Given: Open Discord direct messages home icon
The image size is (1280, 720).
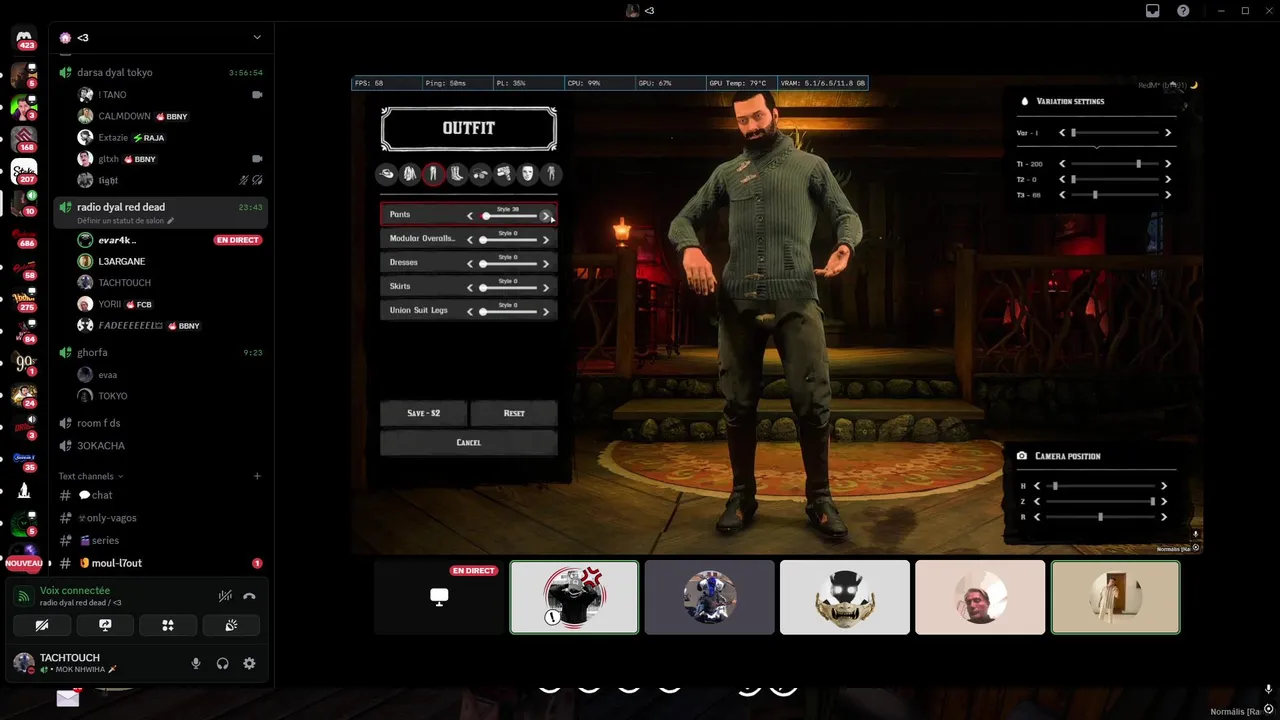Looking at the screenshot, I should point(25,40).
